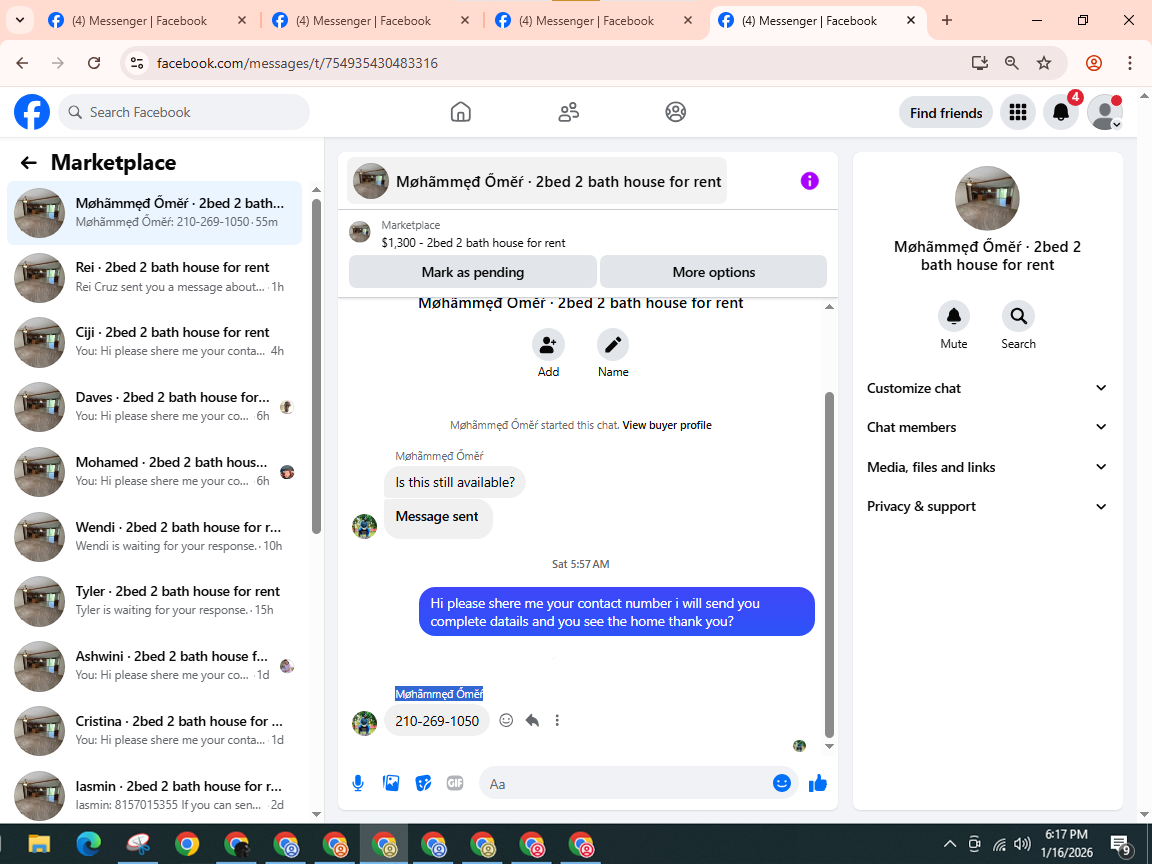Add people to the chat
The height and width of the screenshot is (864, 1152).
548,345
